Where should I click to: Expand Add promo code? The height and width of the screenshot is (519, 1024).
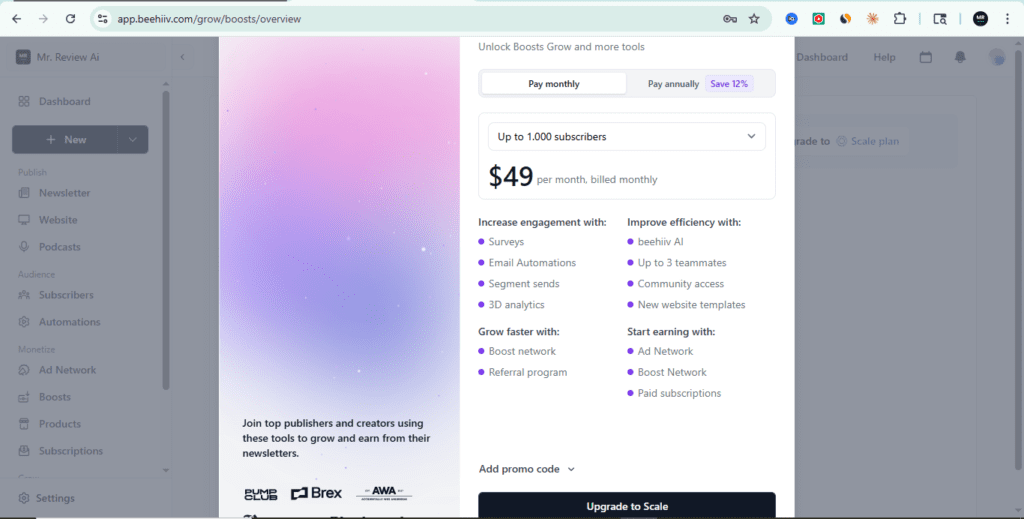tap(527, 469)
